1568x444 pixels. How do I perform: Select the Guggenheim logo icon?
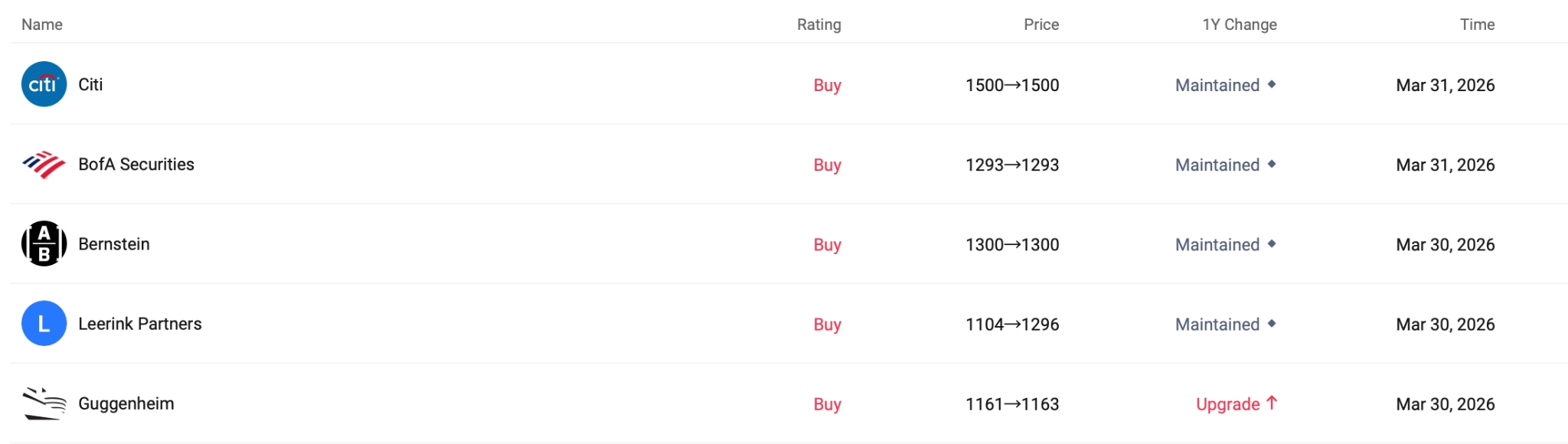pos(44,403)
